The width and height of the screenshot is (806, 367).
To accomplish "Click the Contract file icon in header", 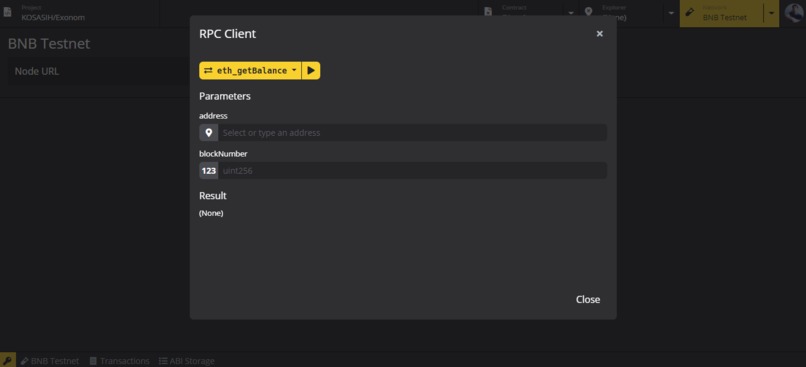I will (x=488, y=12).
